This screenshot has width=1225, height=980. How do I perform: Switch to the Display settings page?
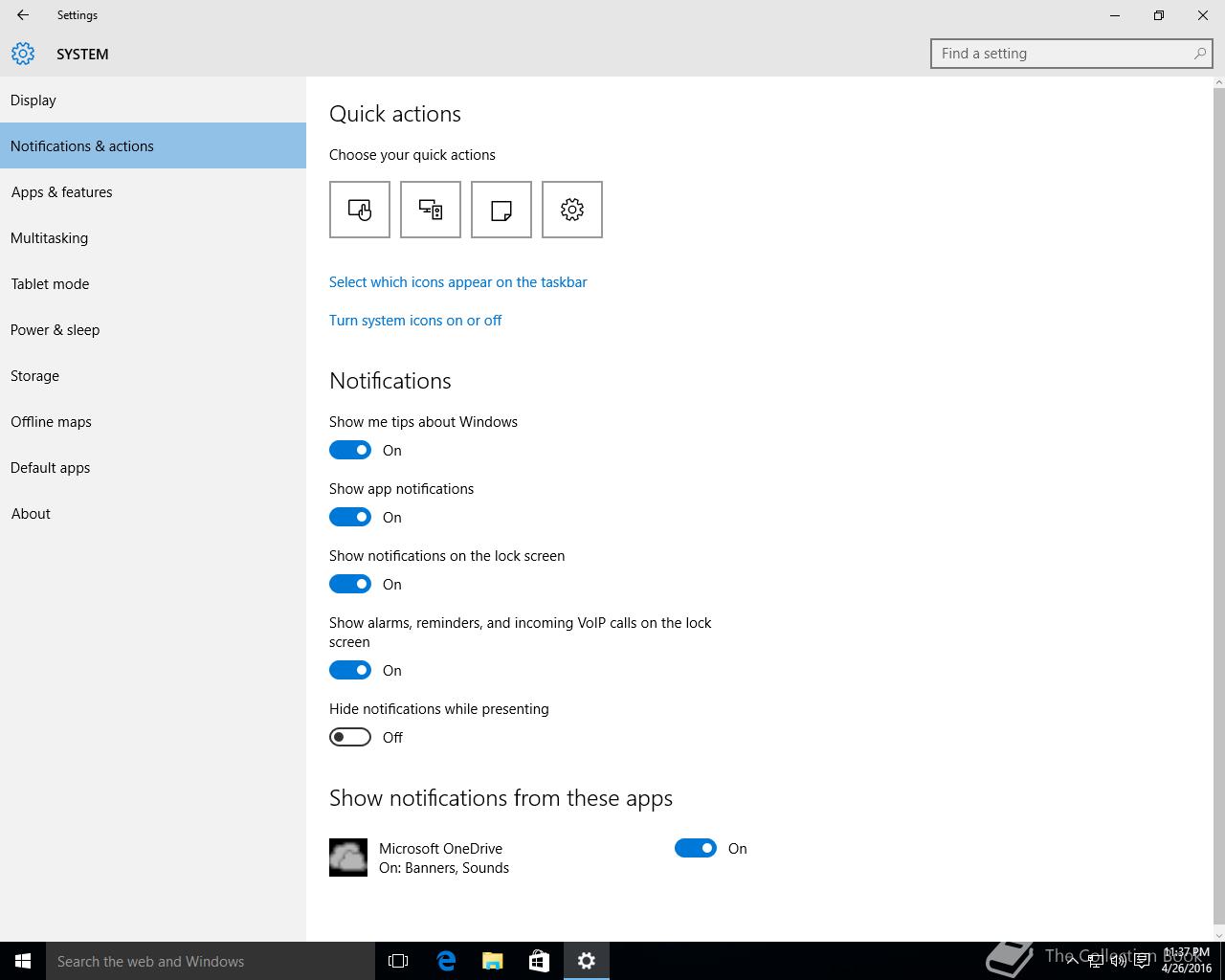pos(33,100)
